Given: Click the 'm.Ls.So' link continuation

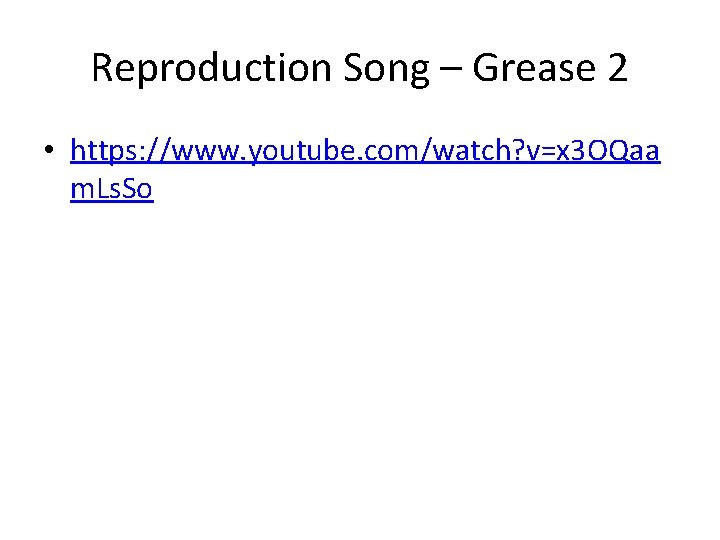Looking at the screenshot, I should point(111,189).
